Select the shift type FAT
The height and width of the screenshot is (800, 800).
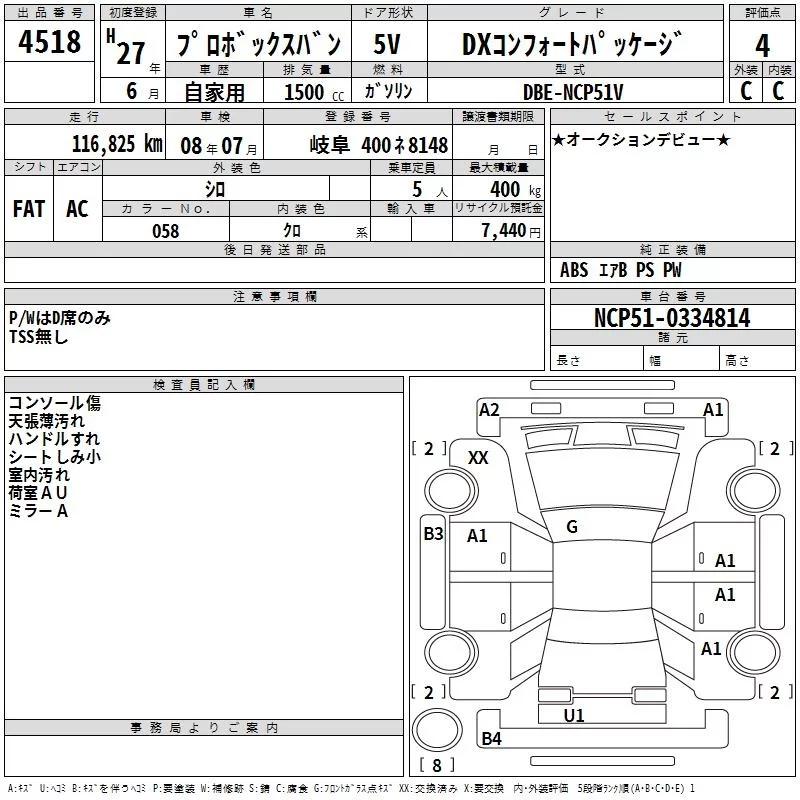29,209
